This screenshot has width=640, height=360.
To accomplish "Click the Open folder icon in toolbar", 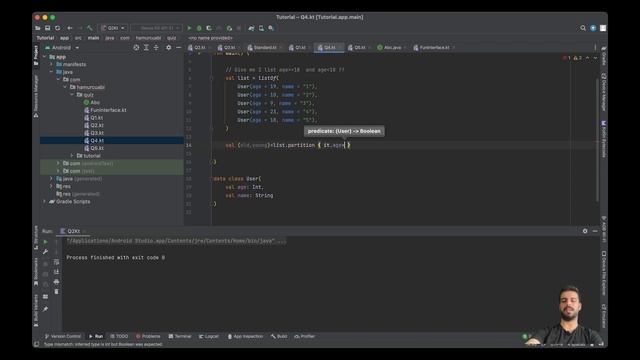I will pyautogui.click(x=38, y=28).
